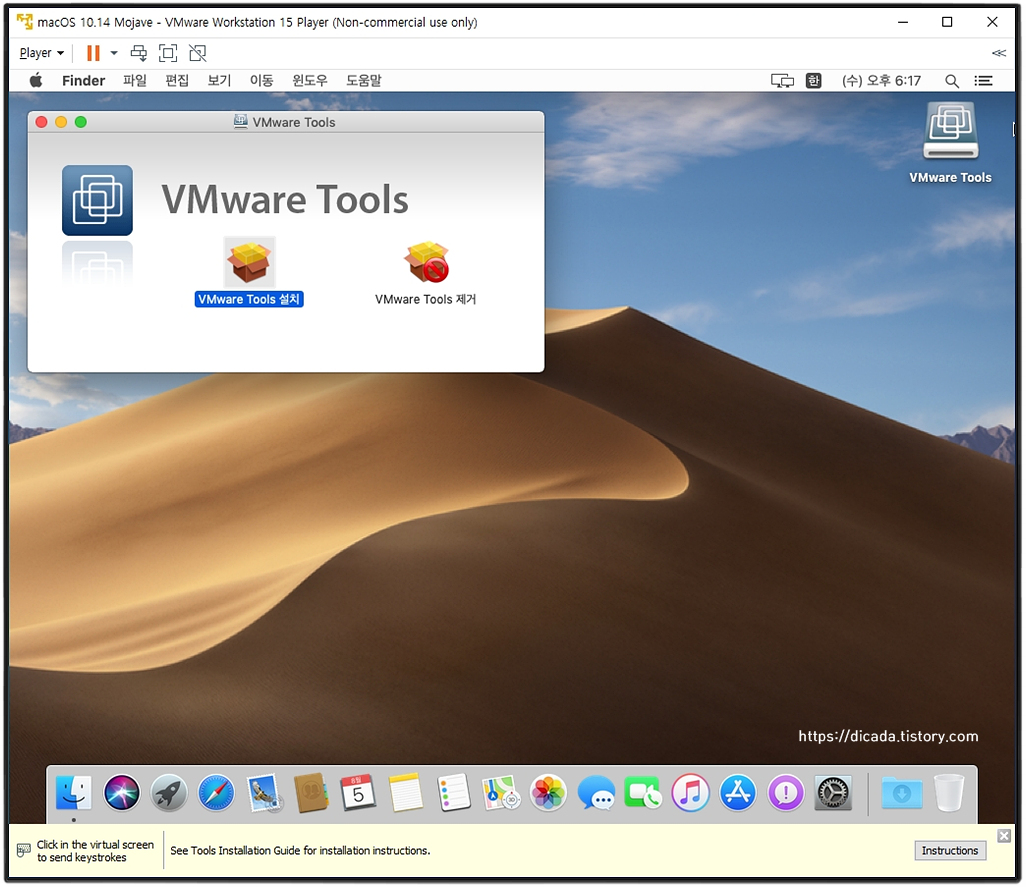This screenshot has width=1026, height=887.
Task: Send Ctrl+Alt+Del to the virtual machine
Action: pyautogui.click(x=139, y=53)
